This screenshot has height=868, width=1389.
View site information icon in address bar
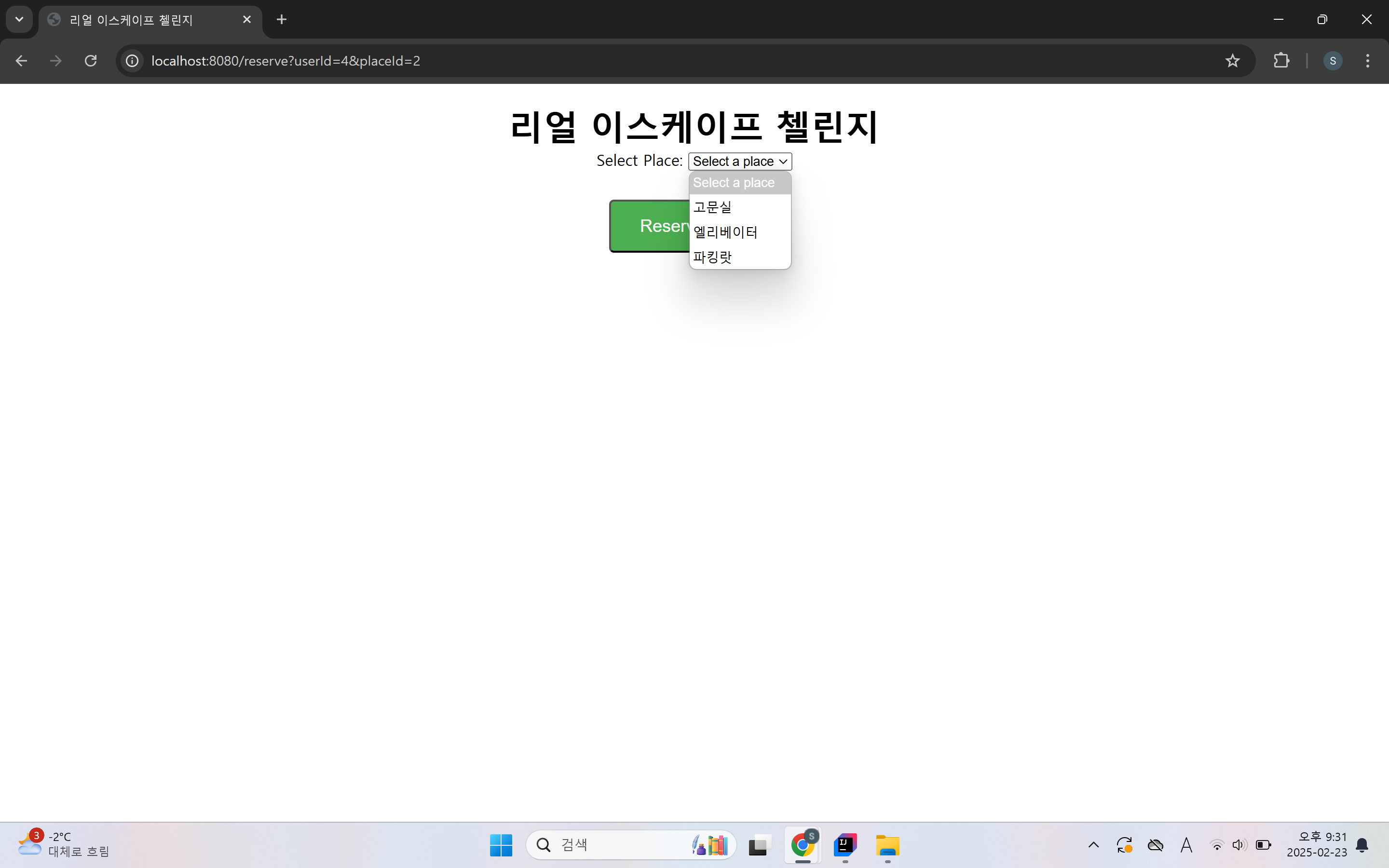point(132,61)
